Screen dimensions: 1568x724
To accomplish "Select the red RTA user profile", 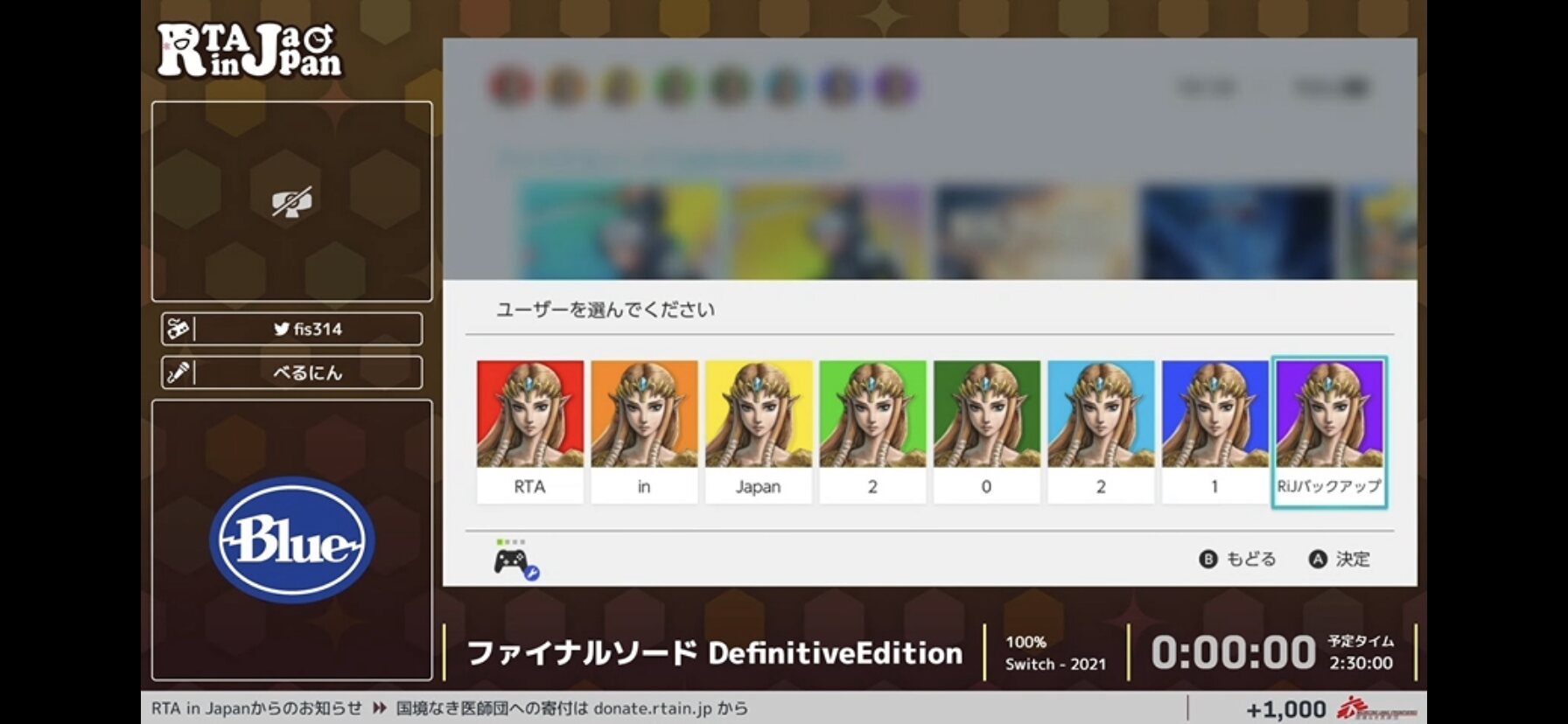I will (529, 431).
